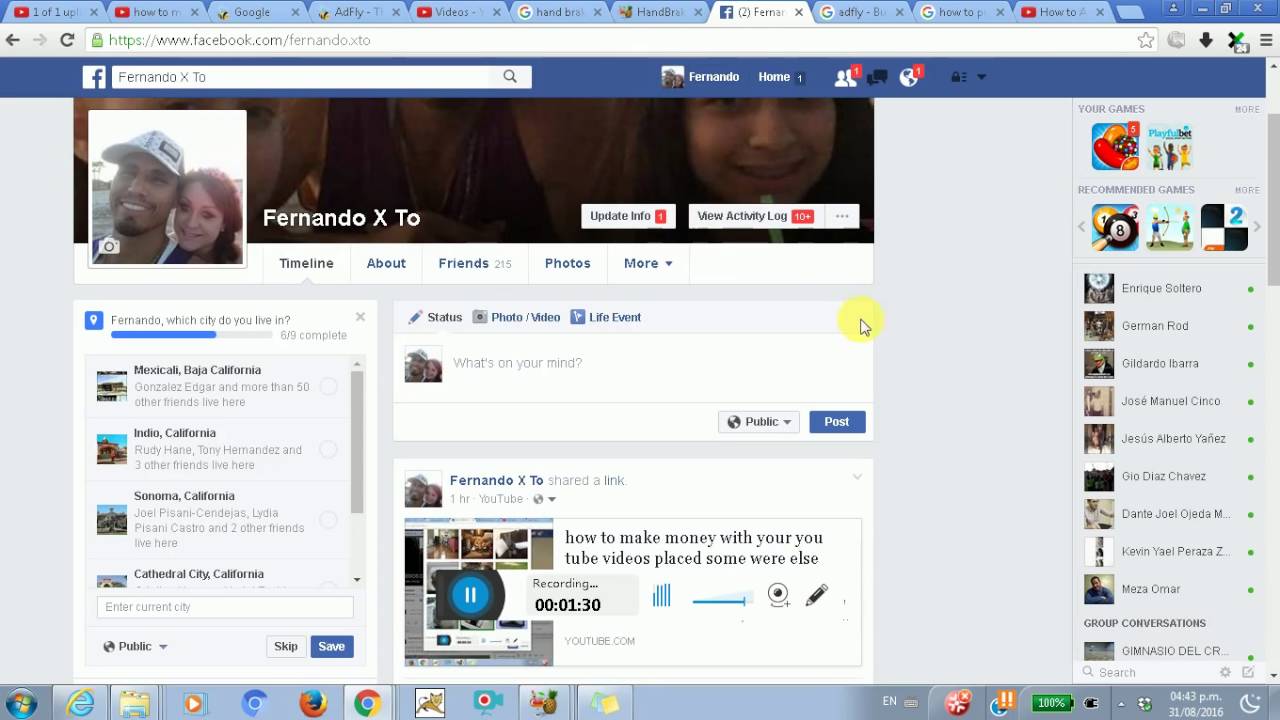Viewport: 1280px width, 720px height.
Task: Open Public audience dropdown for post
Action: coord(759,422)
